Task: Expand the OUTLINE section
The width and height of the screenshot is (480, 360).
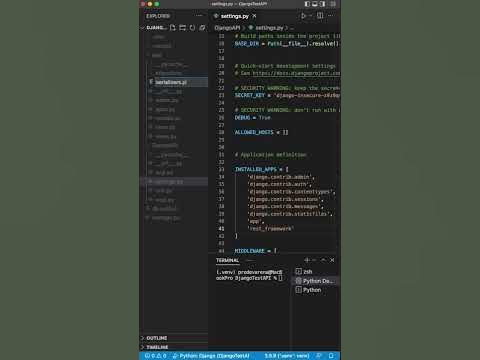Action: coord(157,338)
